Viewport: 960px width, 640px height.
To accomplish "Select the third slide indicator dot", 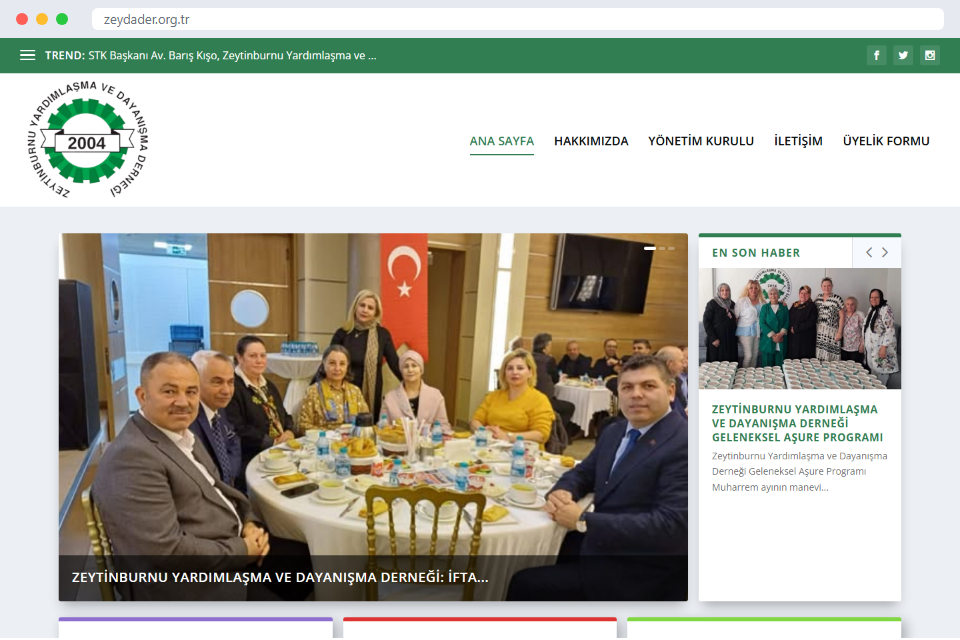I will (671, 248).
